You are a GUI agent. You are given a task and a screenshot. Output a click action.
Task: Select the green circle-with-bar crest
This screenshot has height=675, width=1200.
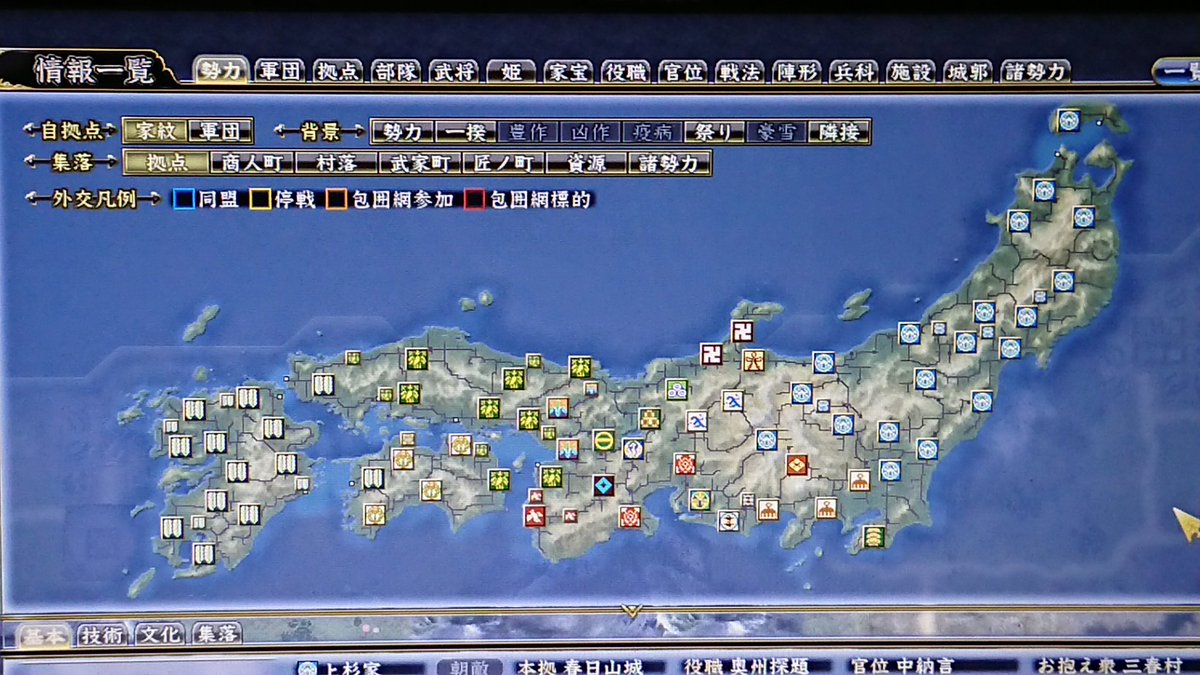[x=604, y=440]
